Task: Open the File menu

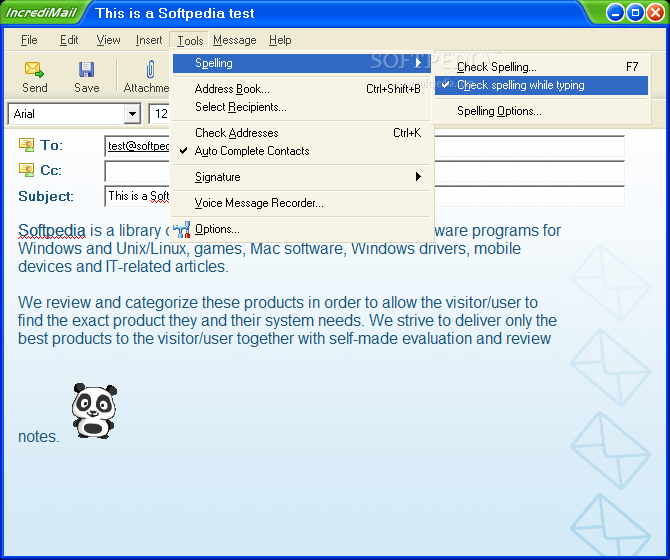Action: pos(29,40)
